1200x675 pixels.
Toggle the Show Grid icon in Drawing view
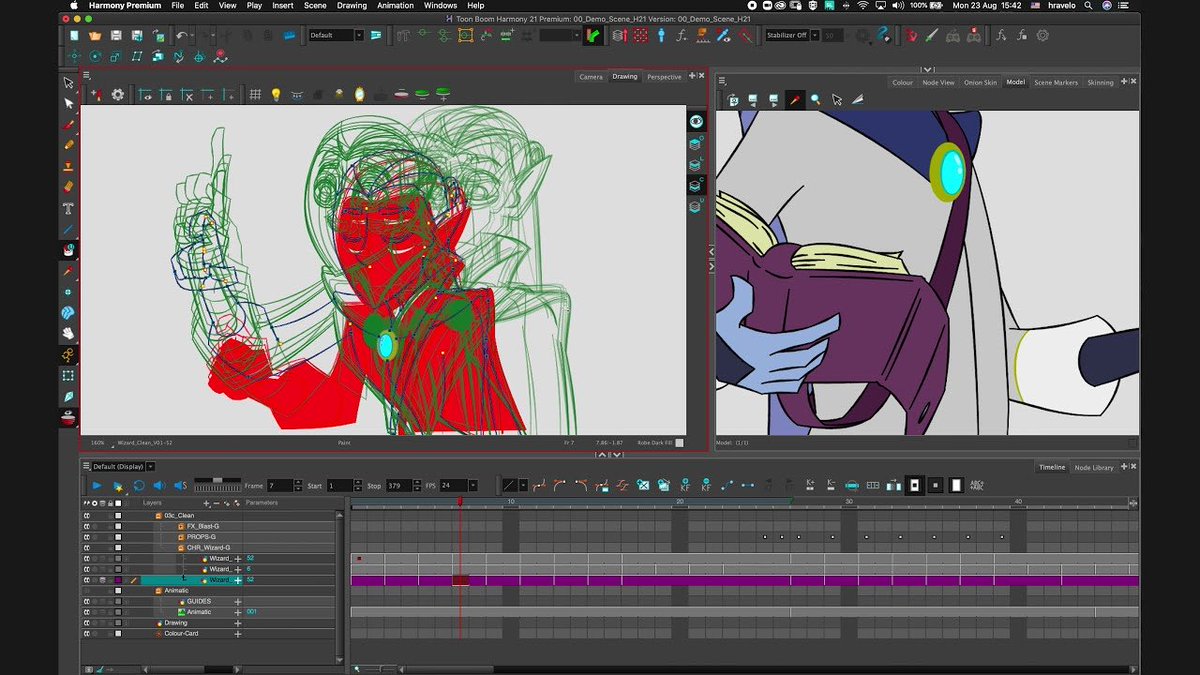[255, 95]
